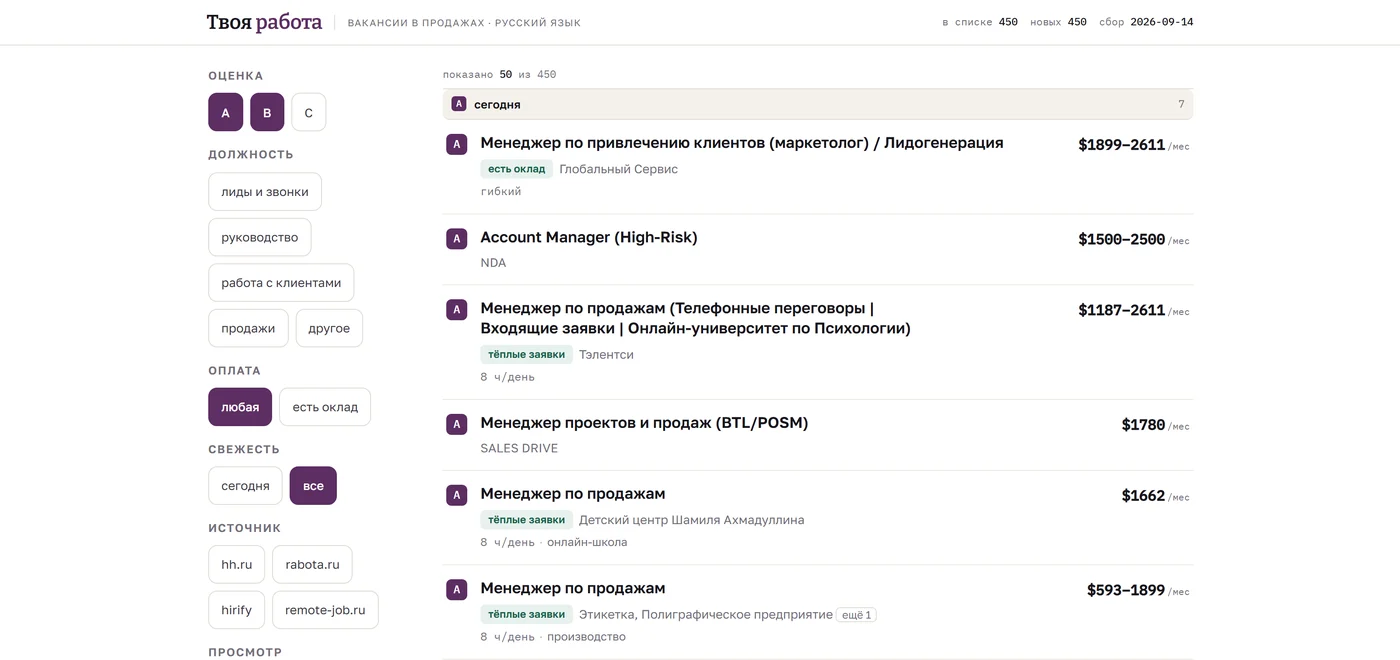The height and width of the screenshot is (660, 1400).
Task: Click the 'производство' label on Этикетка row
Action: (586, 636)
